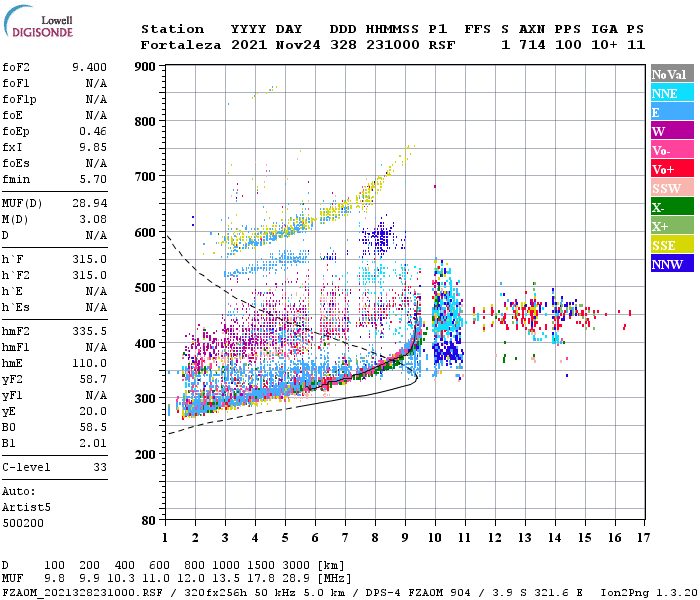This screenshot has height=600, width=700.
Task: Click the year 2021 in header
Action: pyautogui.click(x=249, y=45)
